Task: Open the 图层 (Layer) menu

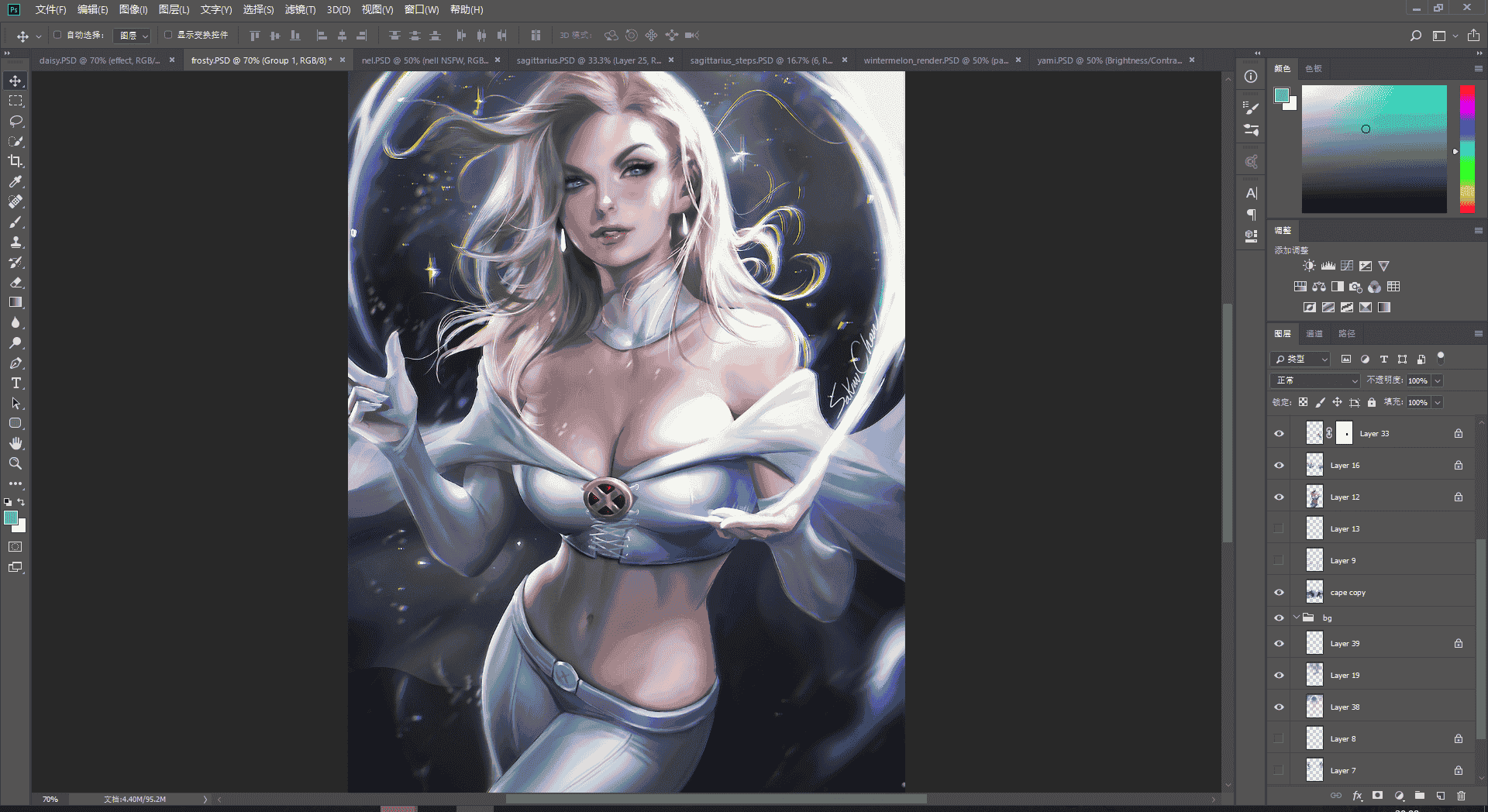Action: pos(174,9)
